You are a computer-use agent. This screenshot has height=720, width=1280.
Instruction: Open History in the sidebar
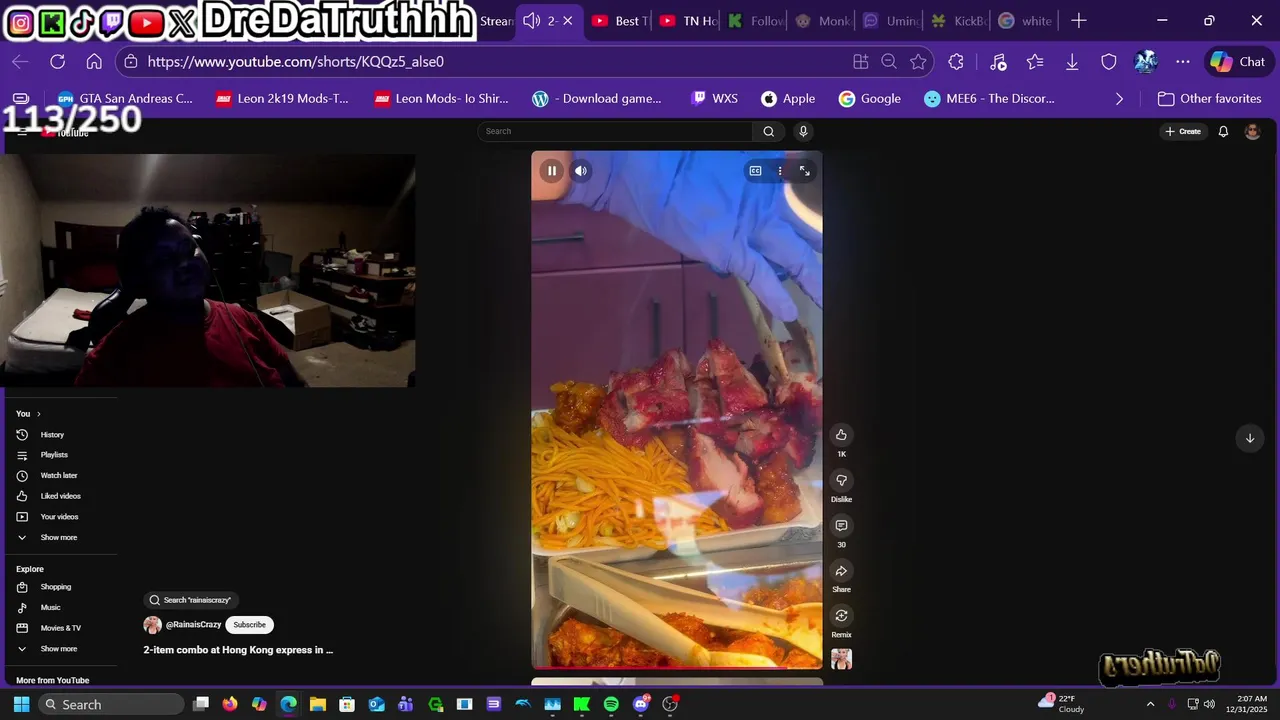click(60, 435)
